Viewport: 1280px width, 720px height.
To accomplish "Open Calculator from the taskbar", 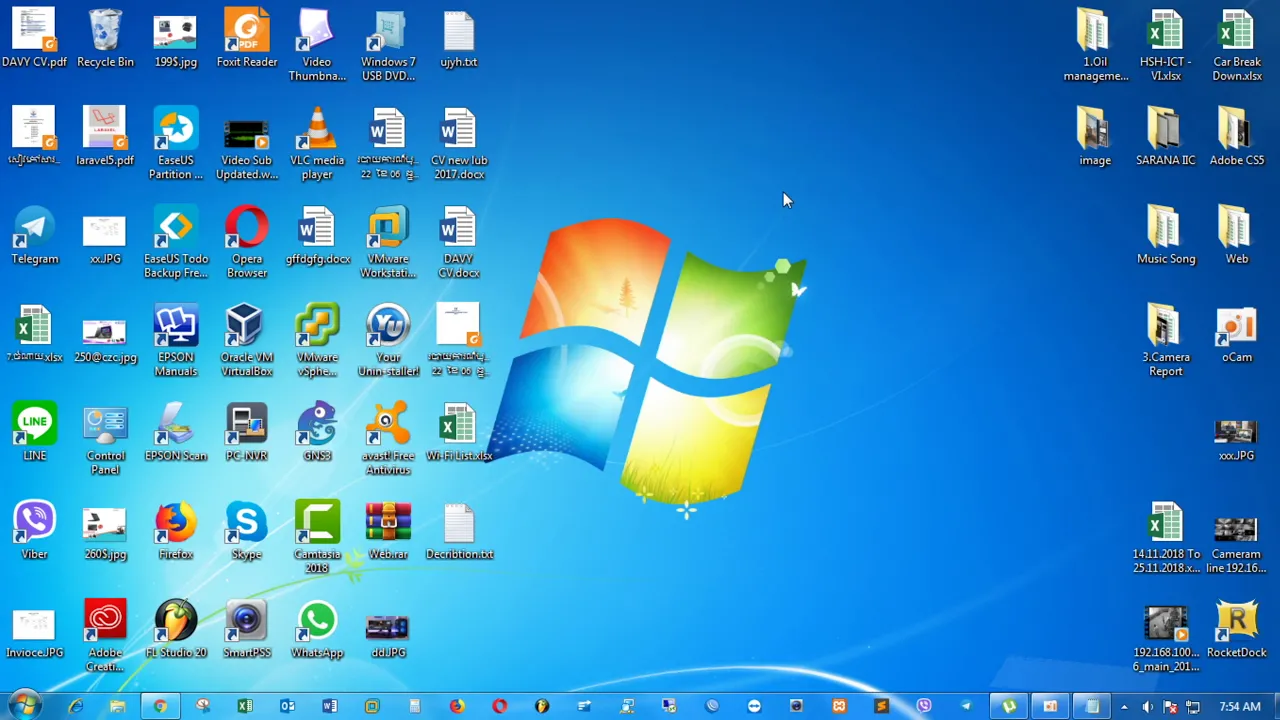I will [x=414, y=706].
